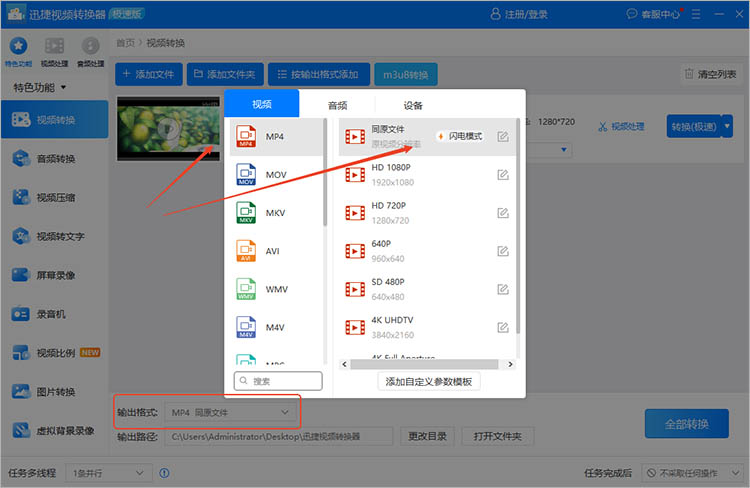Click the 全部转换 button

click(x=686, y=424)
